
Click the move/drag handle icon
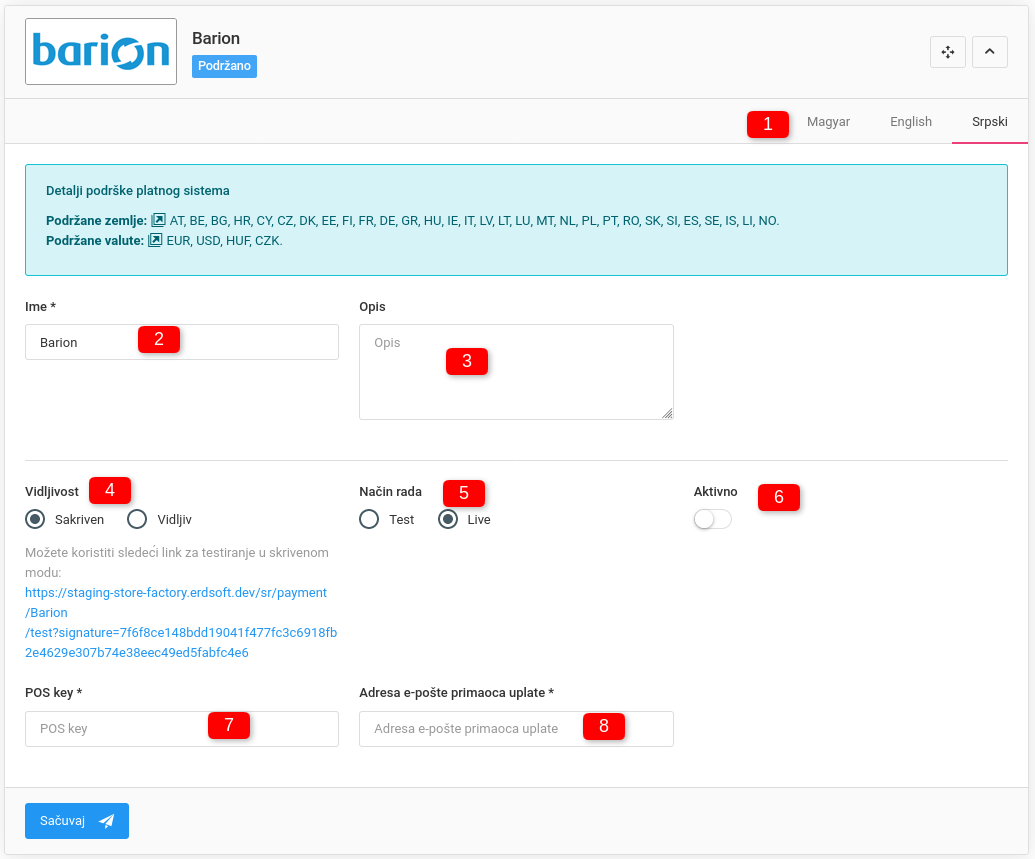point(947,52)
